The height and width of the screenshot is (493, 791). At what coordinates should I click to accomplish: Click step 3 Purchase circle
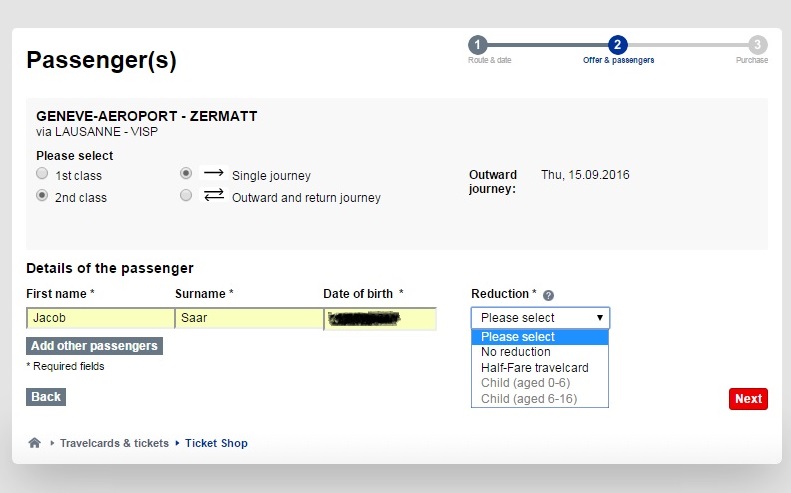[x=757, y=45]
